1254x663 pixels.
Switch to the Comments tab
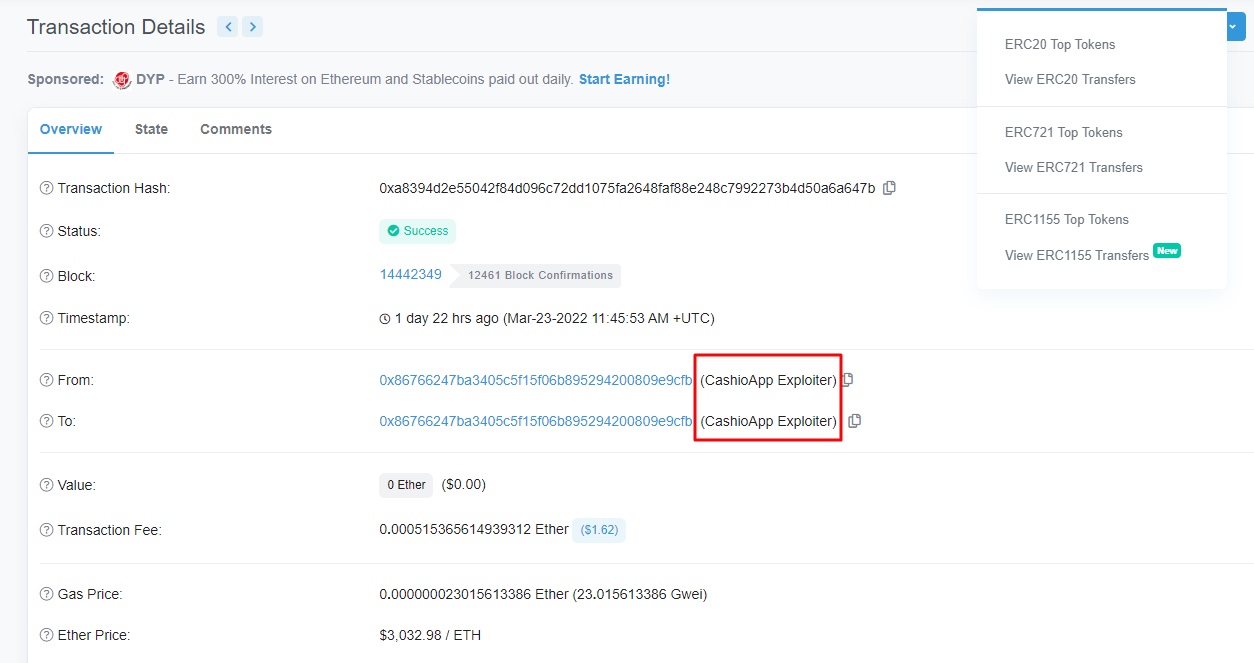pos(236,129)
